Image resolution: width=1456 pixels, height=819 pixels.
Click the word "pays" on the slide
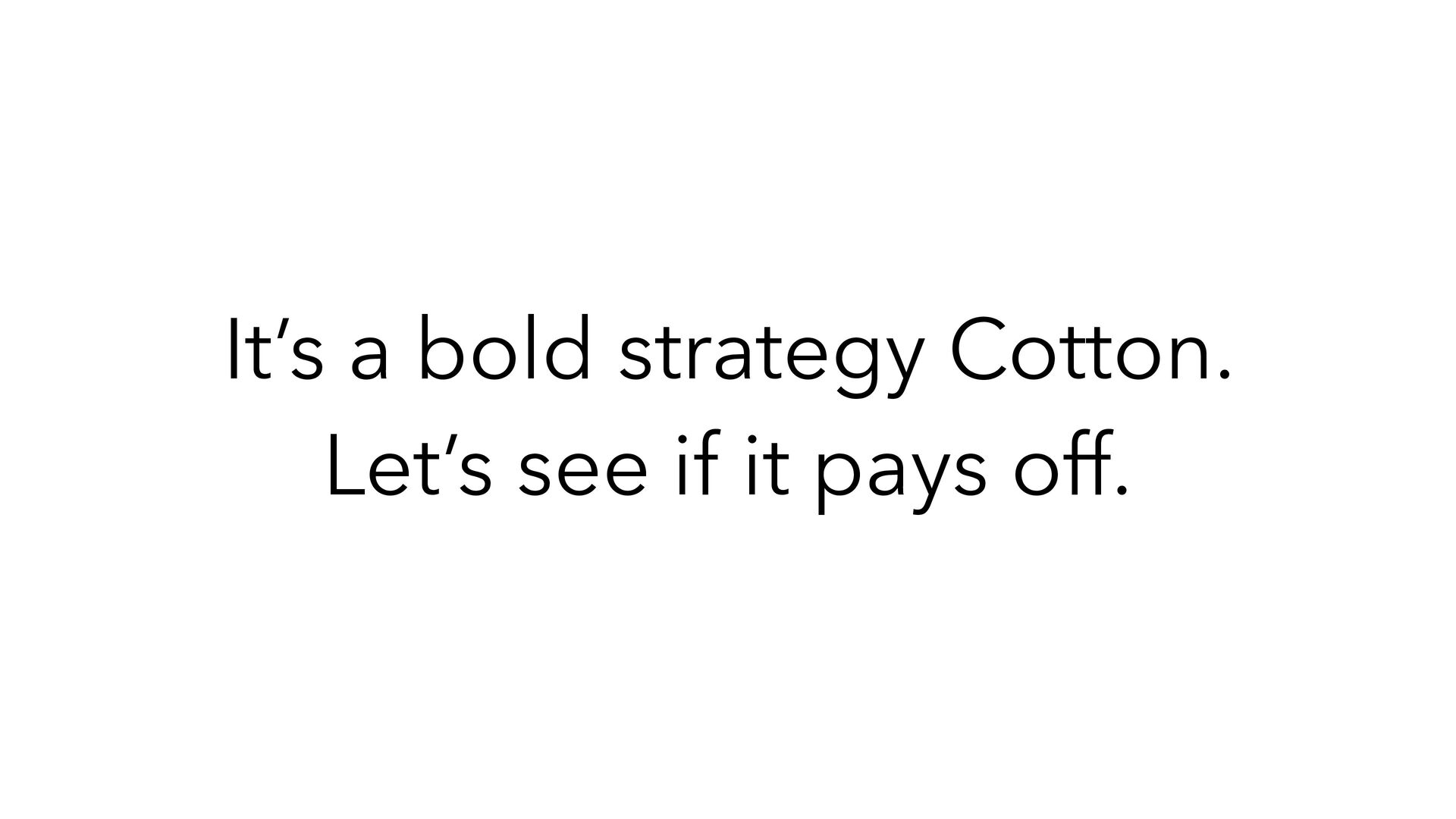pos(899,482)
